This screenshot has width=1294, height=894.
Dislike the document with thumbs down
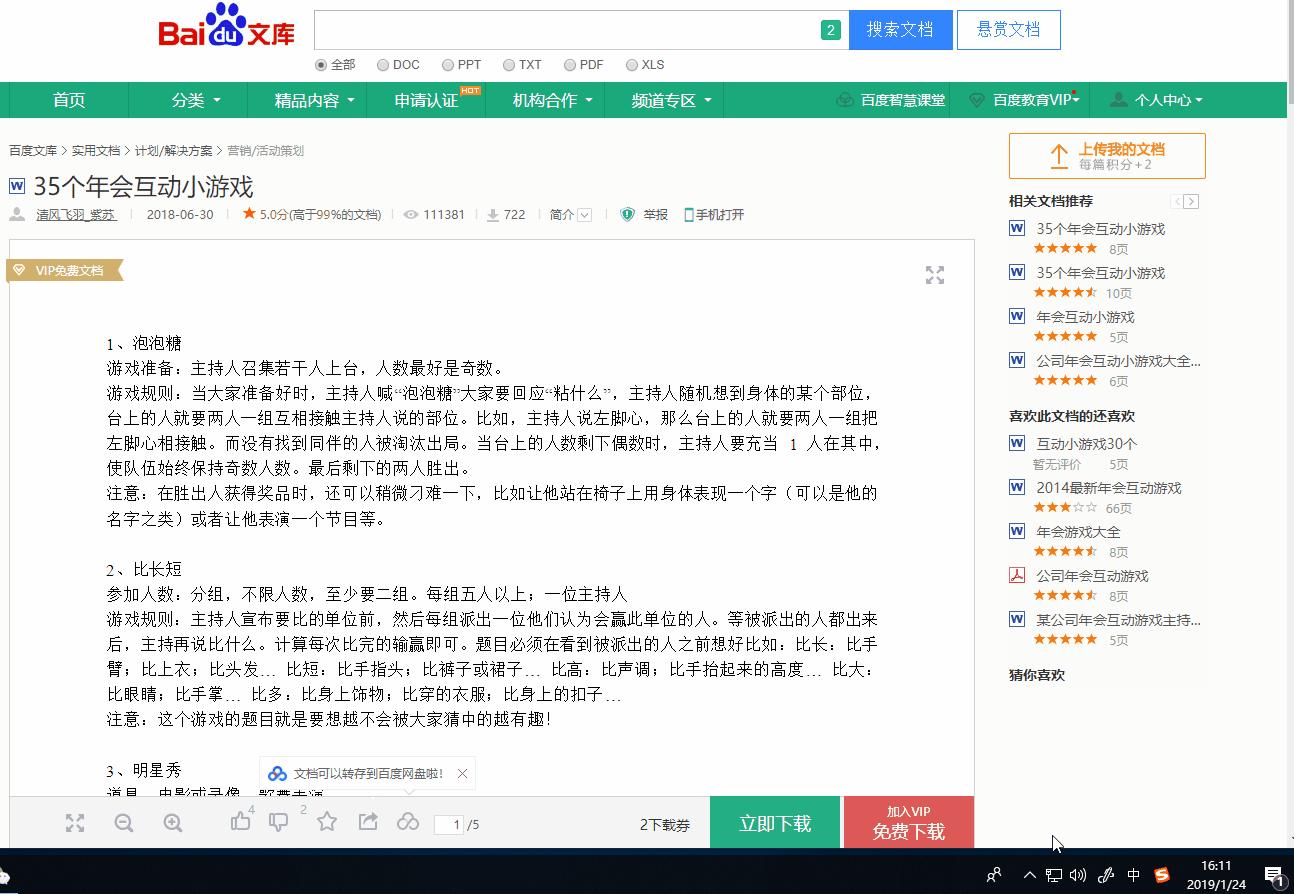click(x=277, y=822)
